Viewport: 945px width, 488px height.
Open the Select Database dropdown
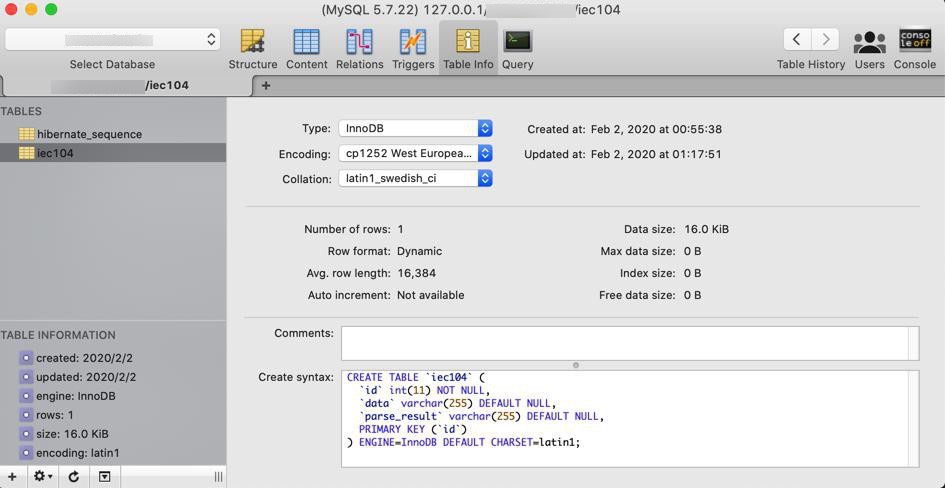tap(112, 39)
